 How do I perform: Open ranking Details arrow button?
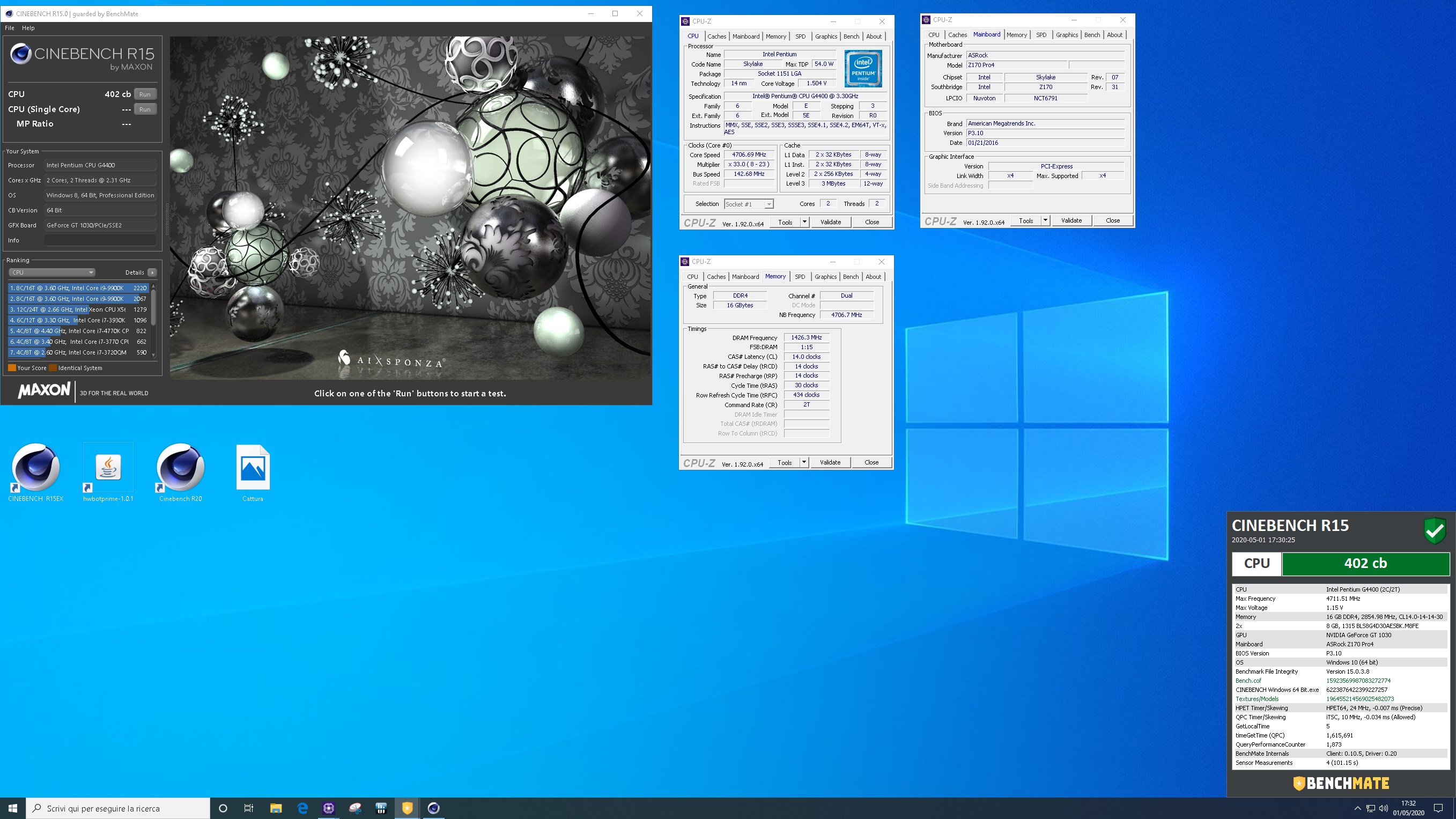pyautogui.click(x=152, y=272)
